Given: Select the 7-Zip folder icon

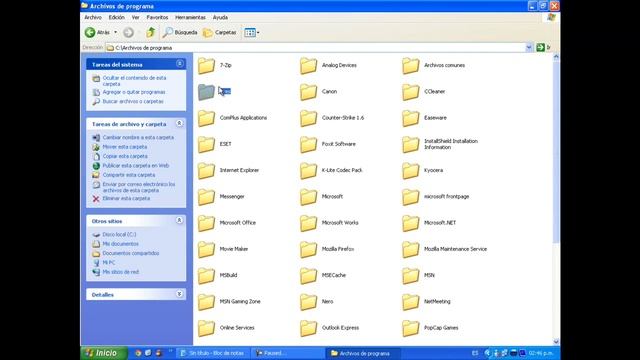Looking at the screenshot, I should [x=206, y=66].
